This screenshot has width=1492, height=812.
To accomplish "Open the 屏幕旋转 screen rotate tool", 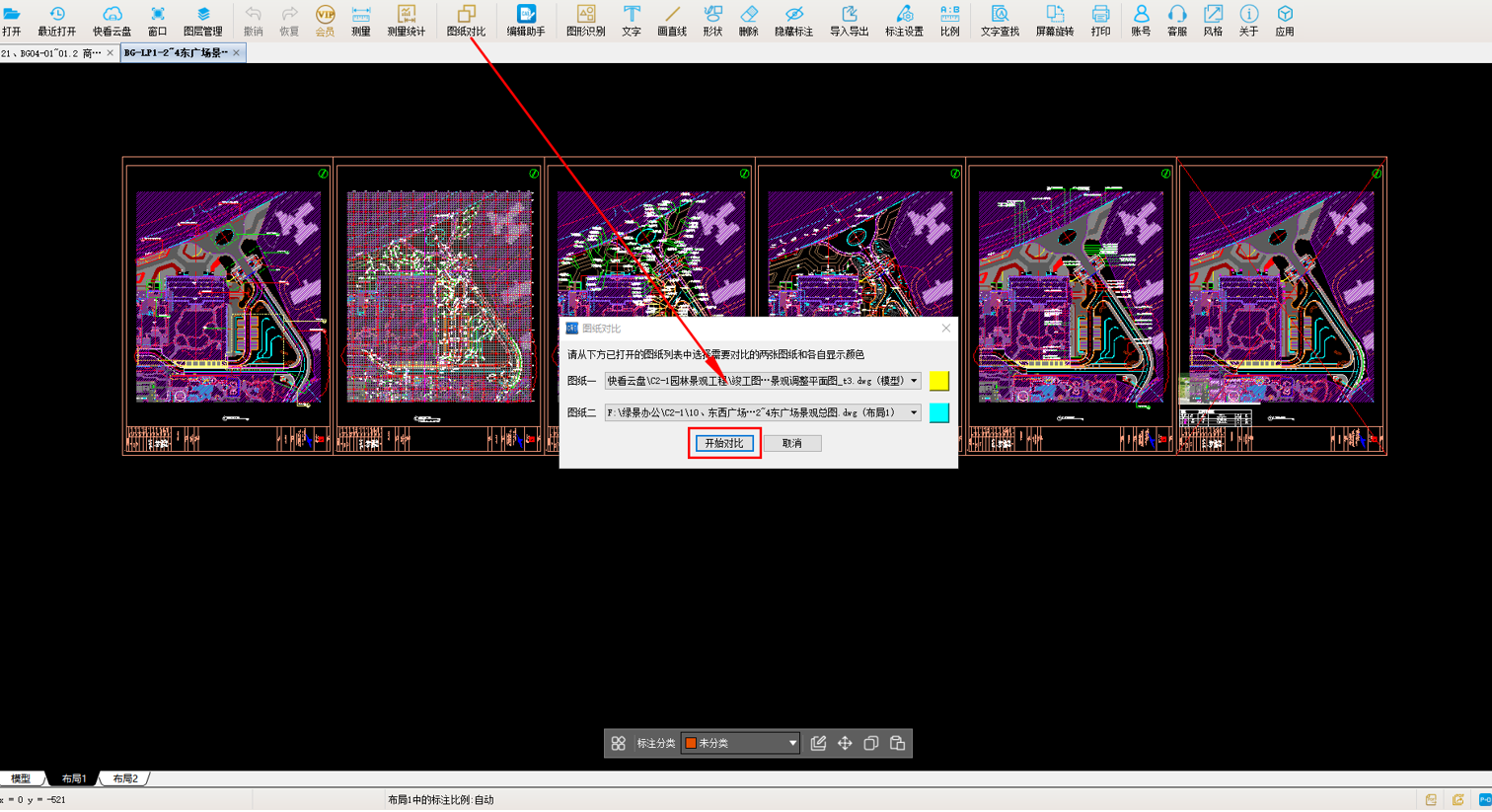I will [x=1055, y=20].
